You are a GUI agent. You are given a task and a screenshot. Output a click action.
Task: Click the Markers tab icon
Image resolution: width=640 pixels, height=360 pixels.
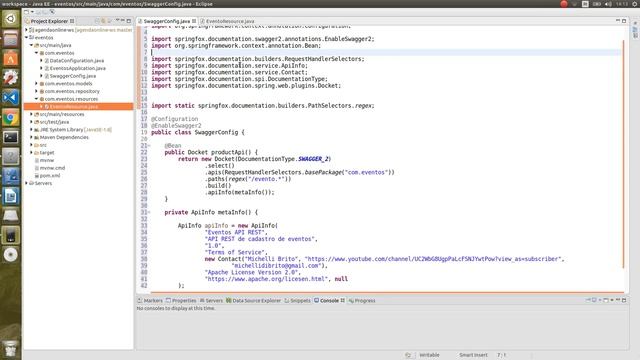[x=140, y=300]
